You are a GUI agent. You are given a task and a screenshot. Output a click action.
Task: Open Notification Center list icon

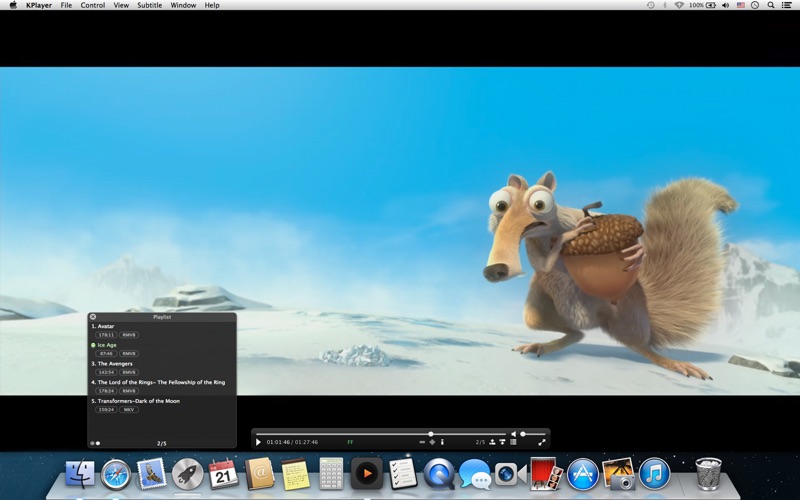(787, 5)
